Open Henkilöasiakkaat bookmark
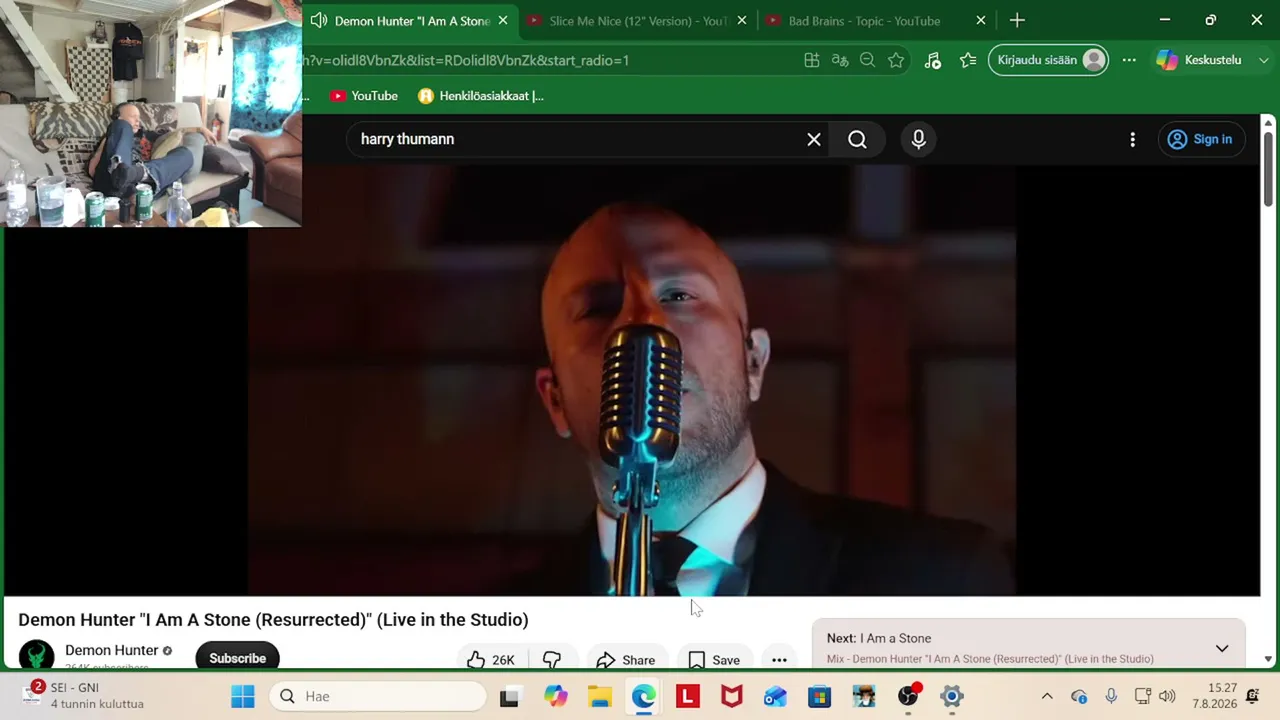The height and width of the screenshot is (720, 1280). click(481, 96)
